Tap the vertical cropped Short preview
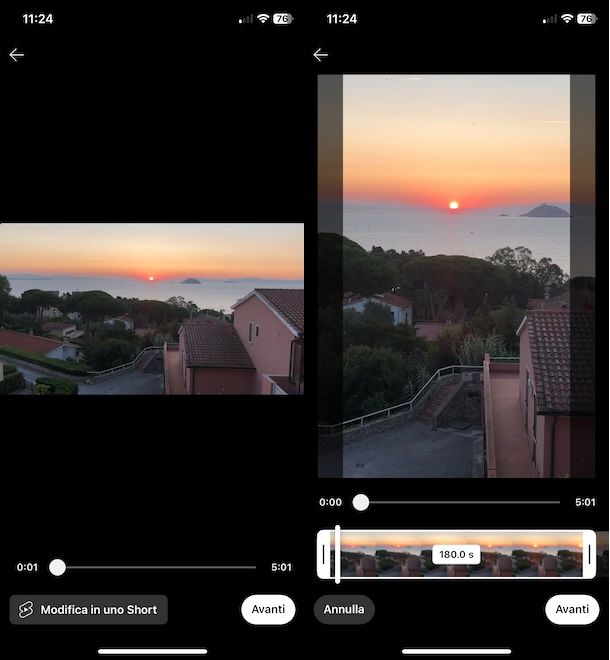Image resolution: width=610 pixels, height=660 pixels. tap(456, 276)
